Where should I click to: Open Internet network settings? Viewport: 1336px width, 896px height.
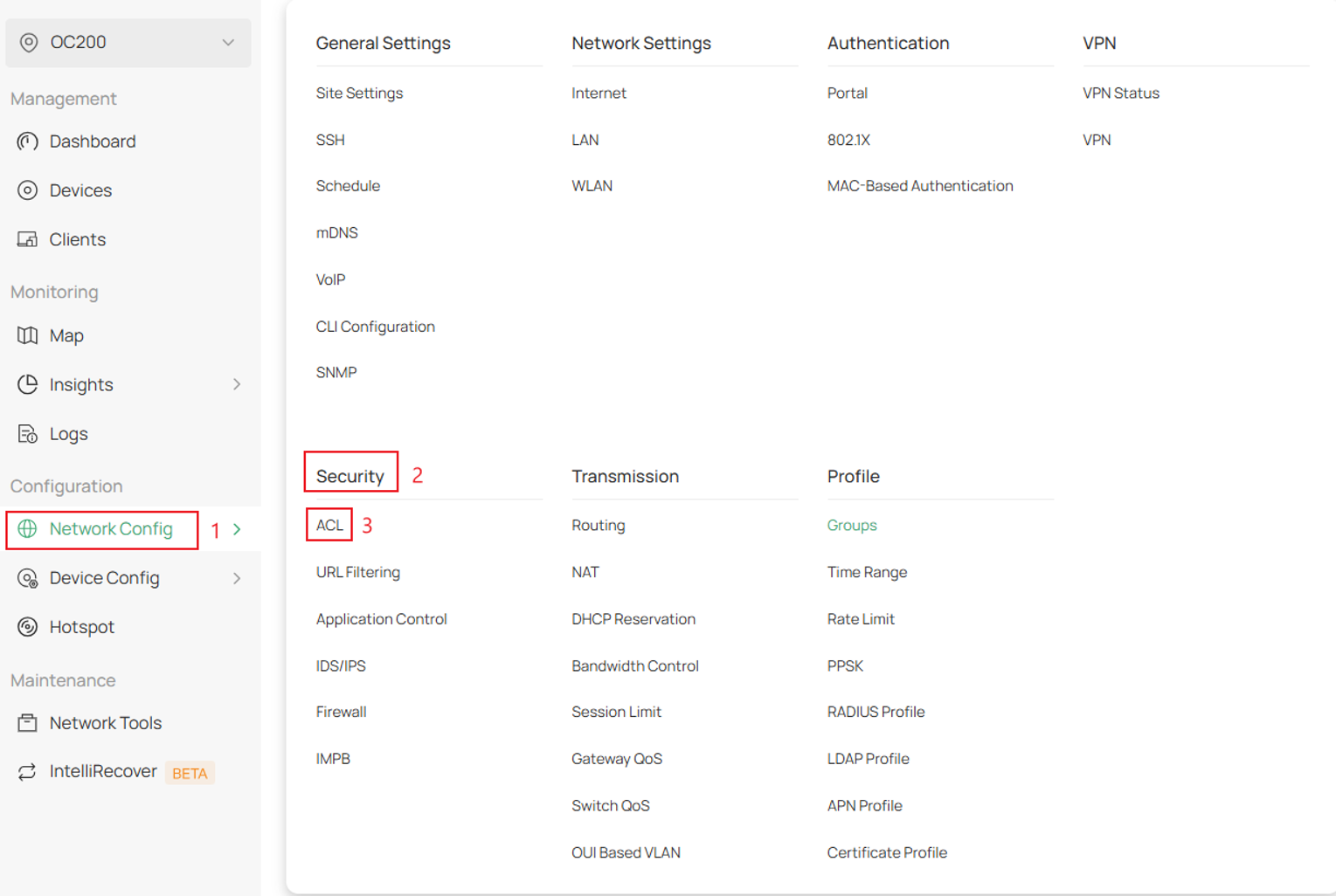599,93
